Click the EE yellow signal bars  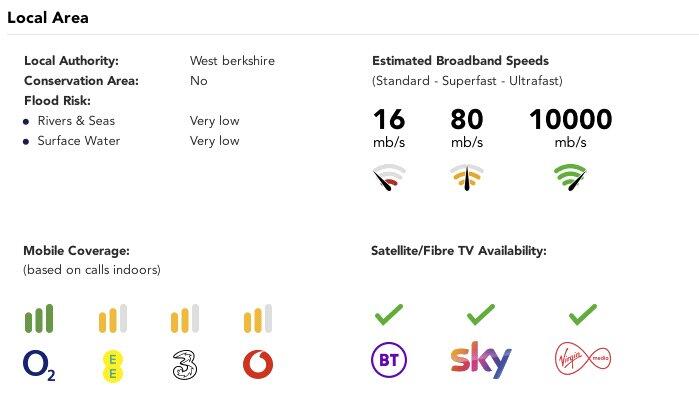click(x=112, y=319)
